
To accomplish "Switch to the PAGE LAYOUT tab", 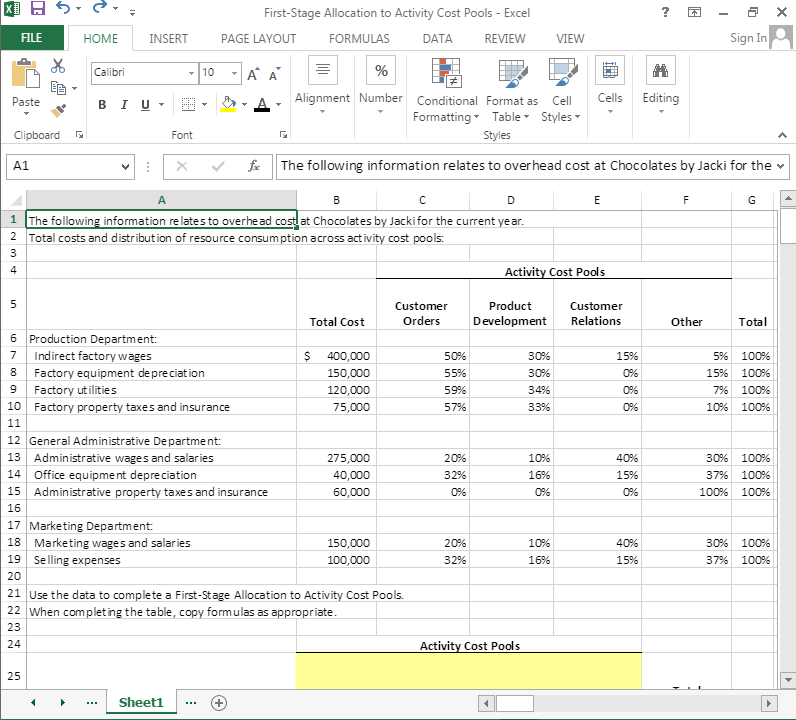I will 258,39.
